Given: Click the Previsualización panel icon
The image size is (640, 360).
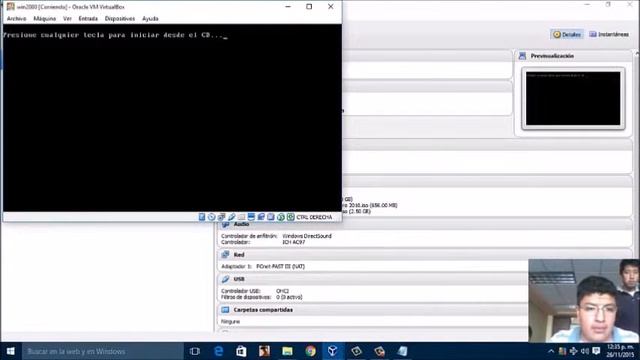Looking at the screenshot, I should click(522, 56).
